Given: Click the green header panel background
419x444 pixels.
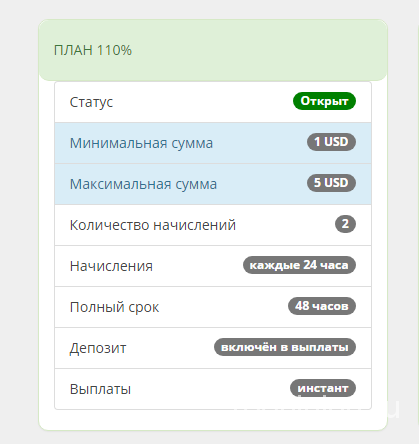Looking at the screenshot, I should (213, 50).
